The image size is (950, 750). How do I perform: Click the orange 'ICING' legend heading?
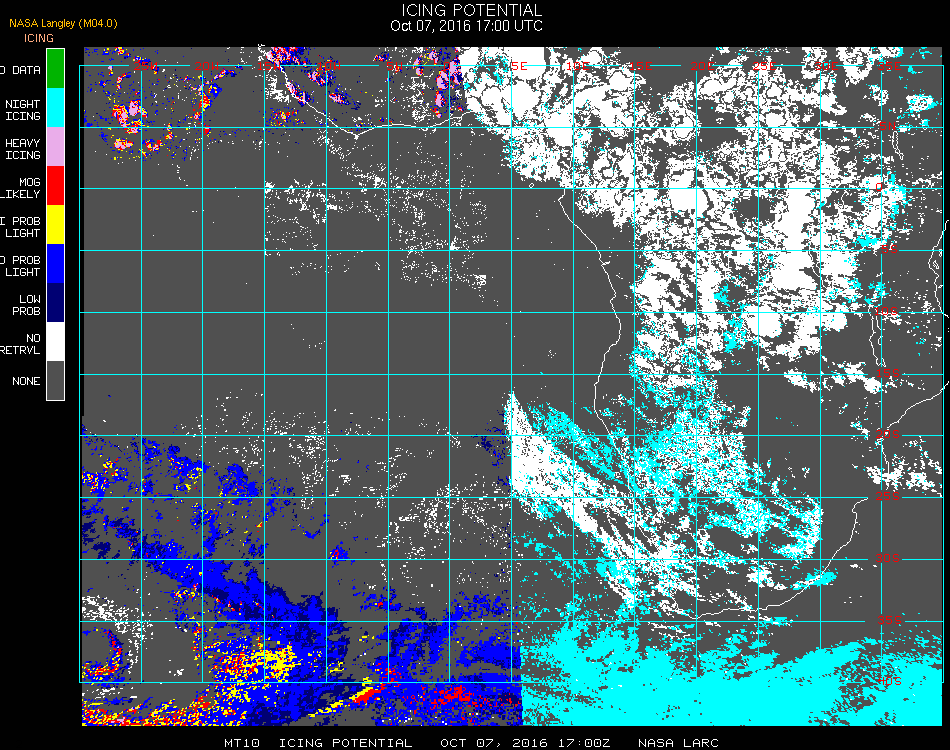coord(39,38)
